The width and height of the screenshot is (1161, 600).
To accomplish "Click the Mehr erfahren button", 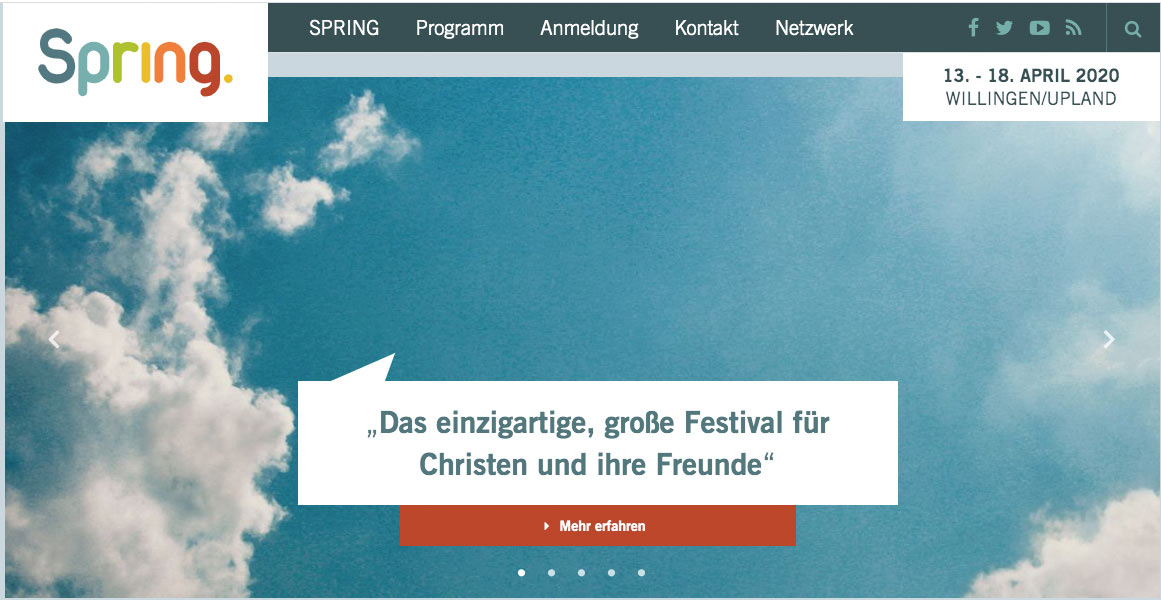I will (x=598, y=526).
